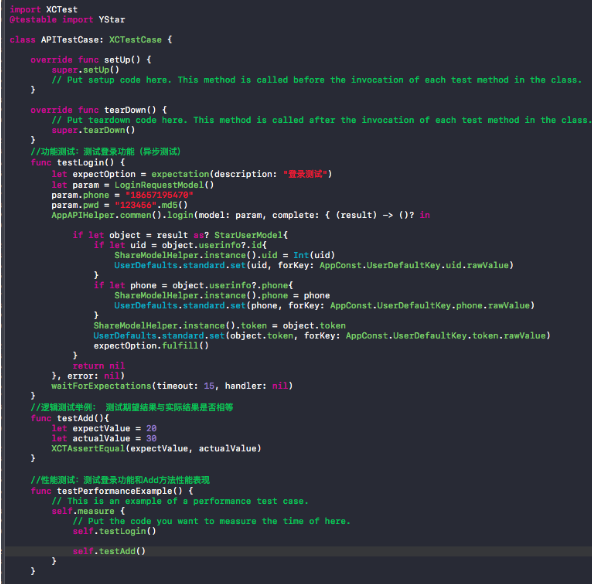Click the waitForExpectations timeout value 15
The image size is (592, 584).
[x=209, y=386]
